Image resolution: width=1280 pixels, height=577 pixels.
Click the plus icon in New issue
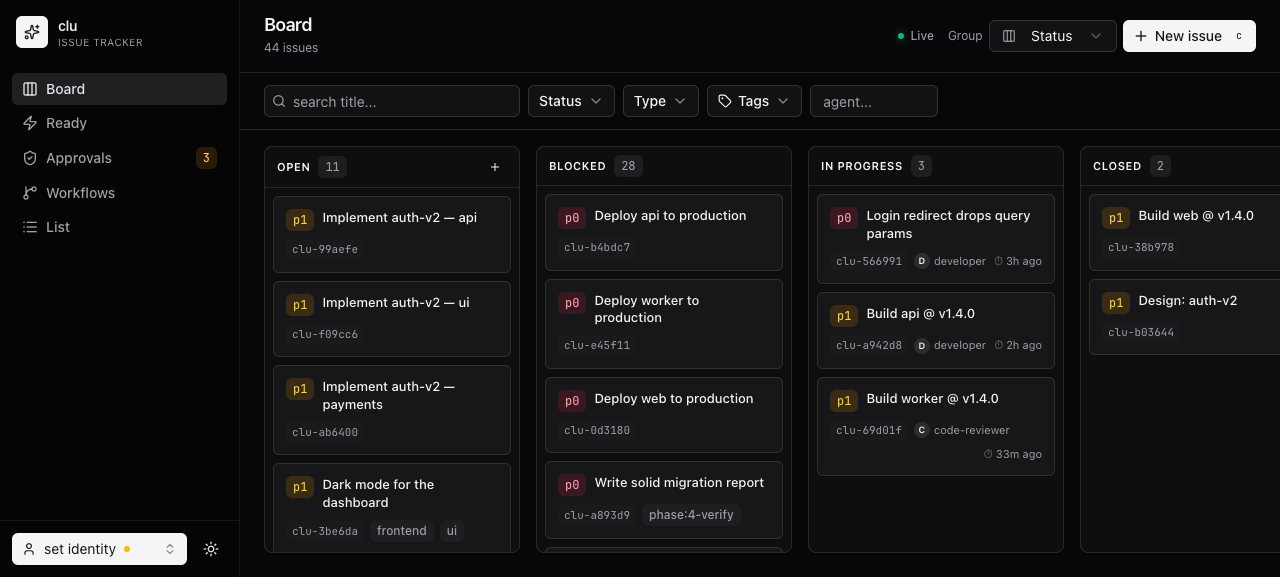coord(1141,36)
